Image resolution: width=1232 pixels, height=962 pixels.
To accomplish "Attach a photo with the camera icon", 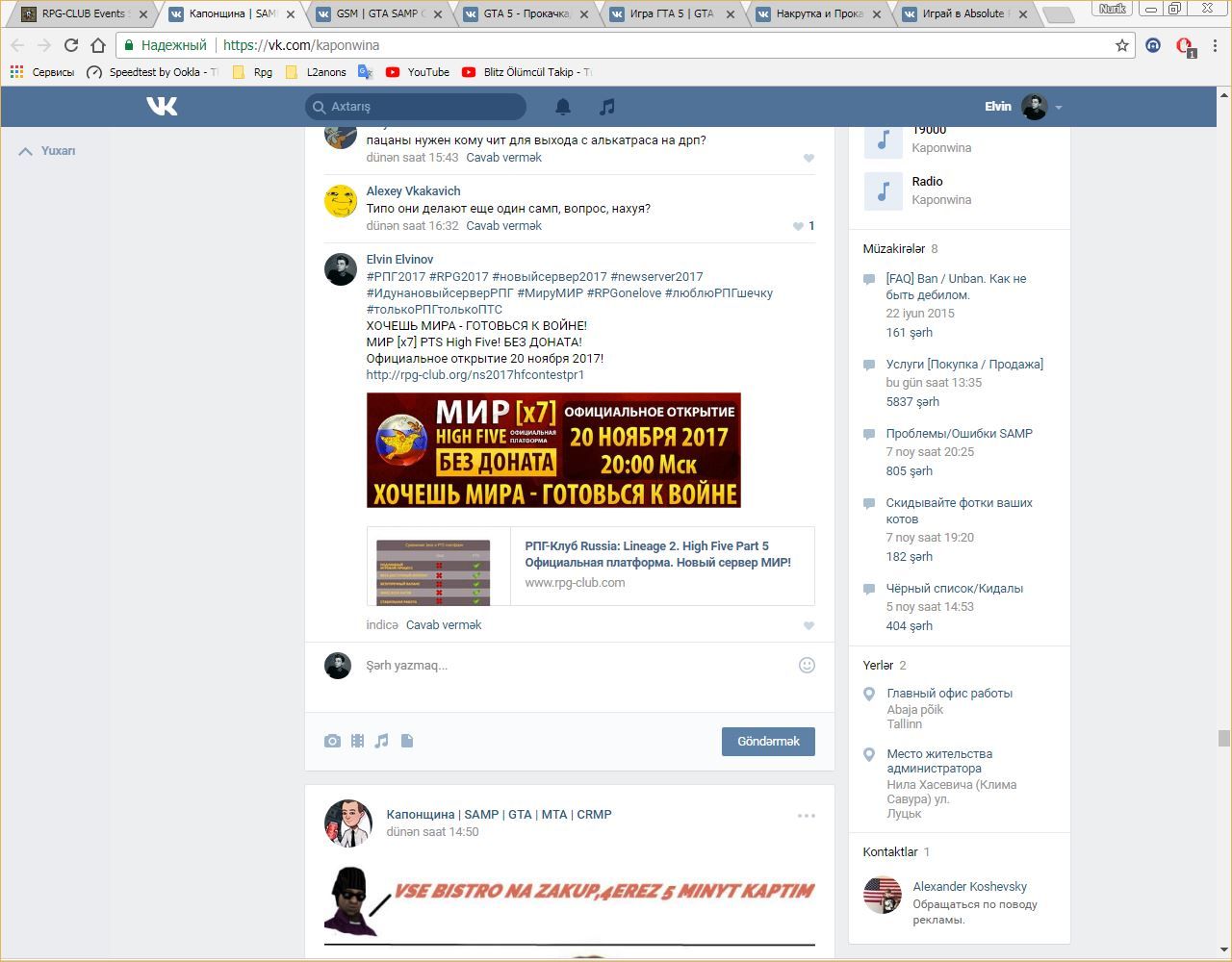I will (332, 741).
